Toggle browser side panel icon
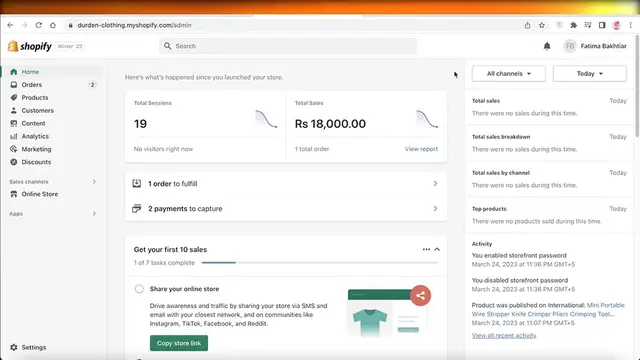Viewport: 640px width, 360px height. 602,25
